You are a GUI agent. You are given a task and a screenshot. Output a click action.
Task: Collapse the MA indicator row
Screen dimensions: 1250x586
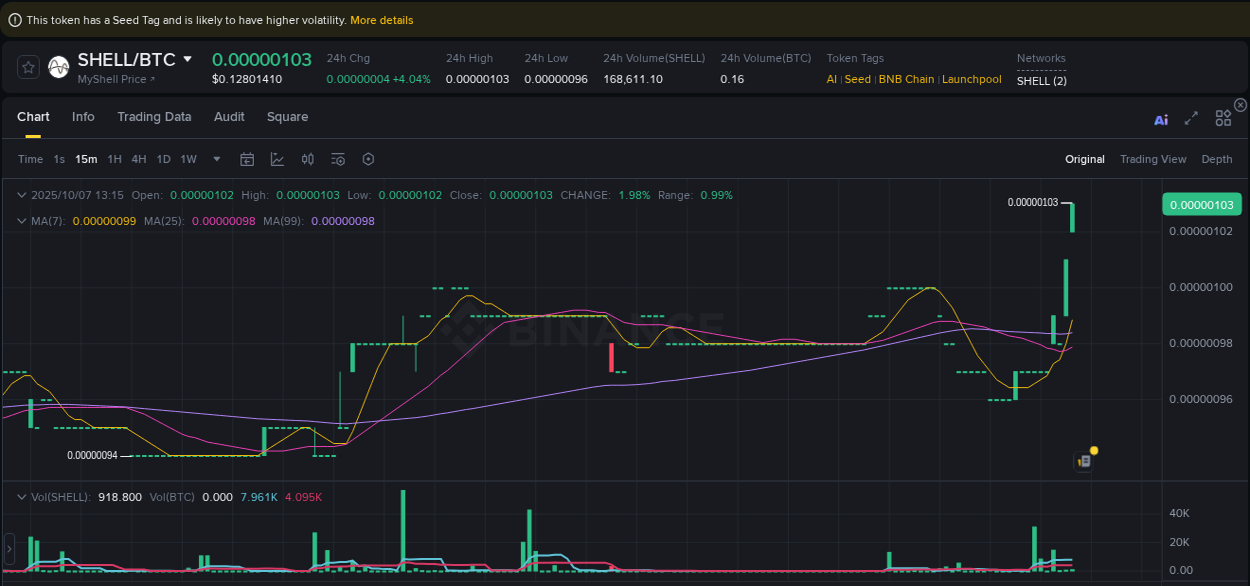[22, 220]
